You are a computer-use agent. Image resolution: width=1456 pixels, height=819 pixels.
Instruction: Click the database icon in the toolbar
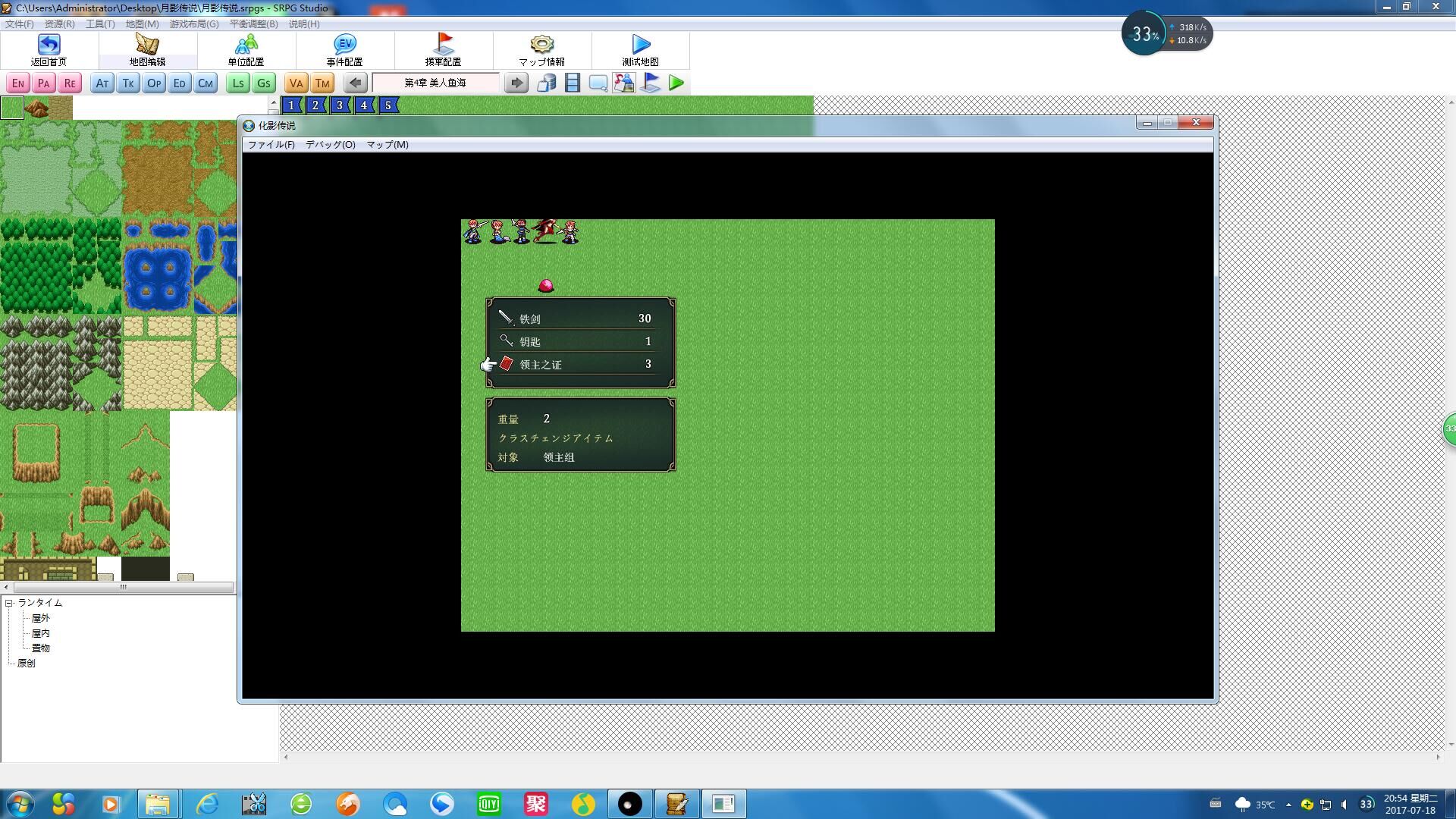[x=547, y=83]
